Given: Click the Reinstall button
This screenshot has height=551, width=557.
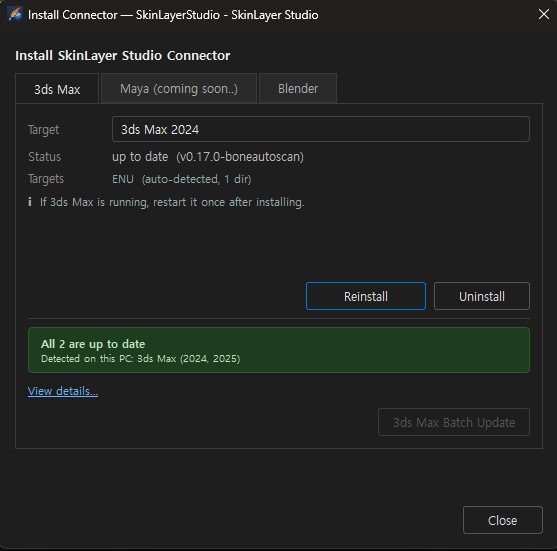Looking at the screenshot, I should 366,296.
